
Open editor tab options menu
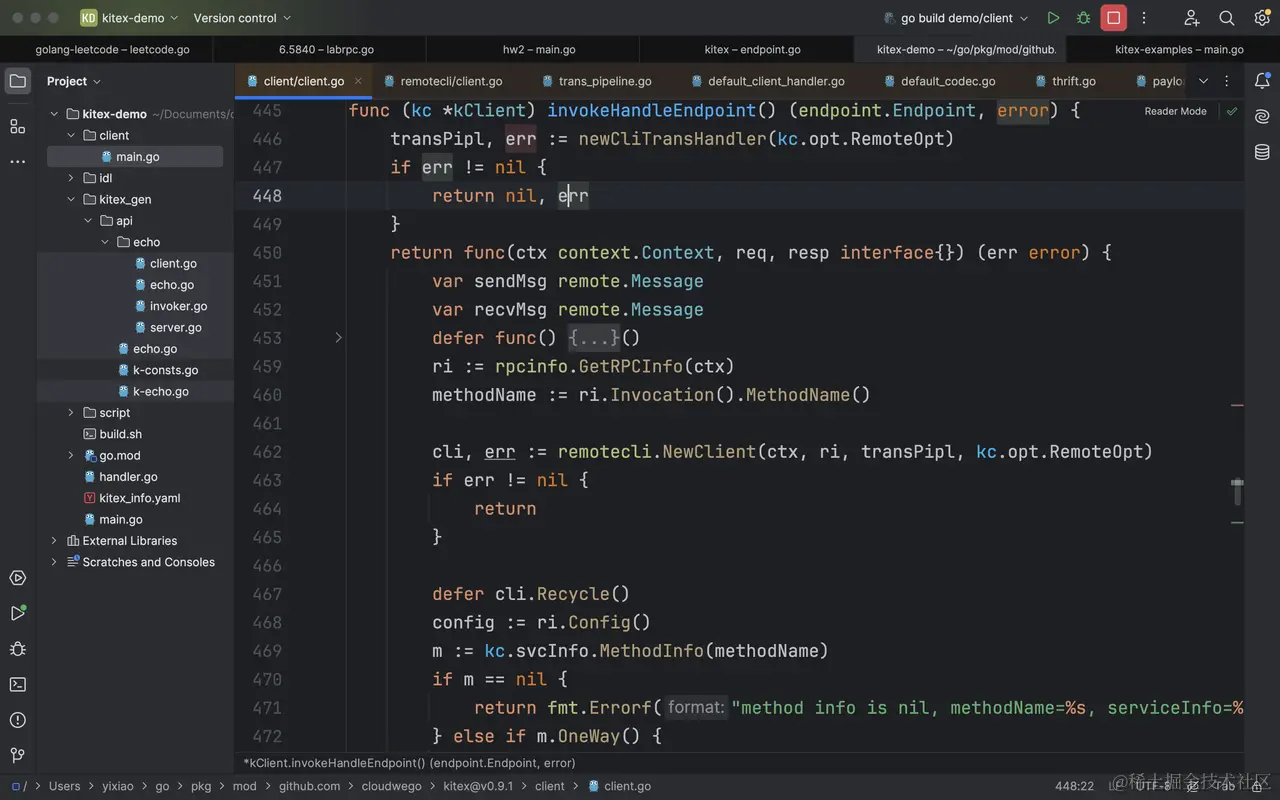pyautogui.click(x=1227, y=81)
